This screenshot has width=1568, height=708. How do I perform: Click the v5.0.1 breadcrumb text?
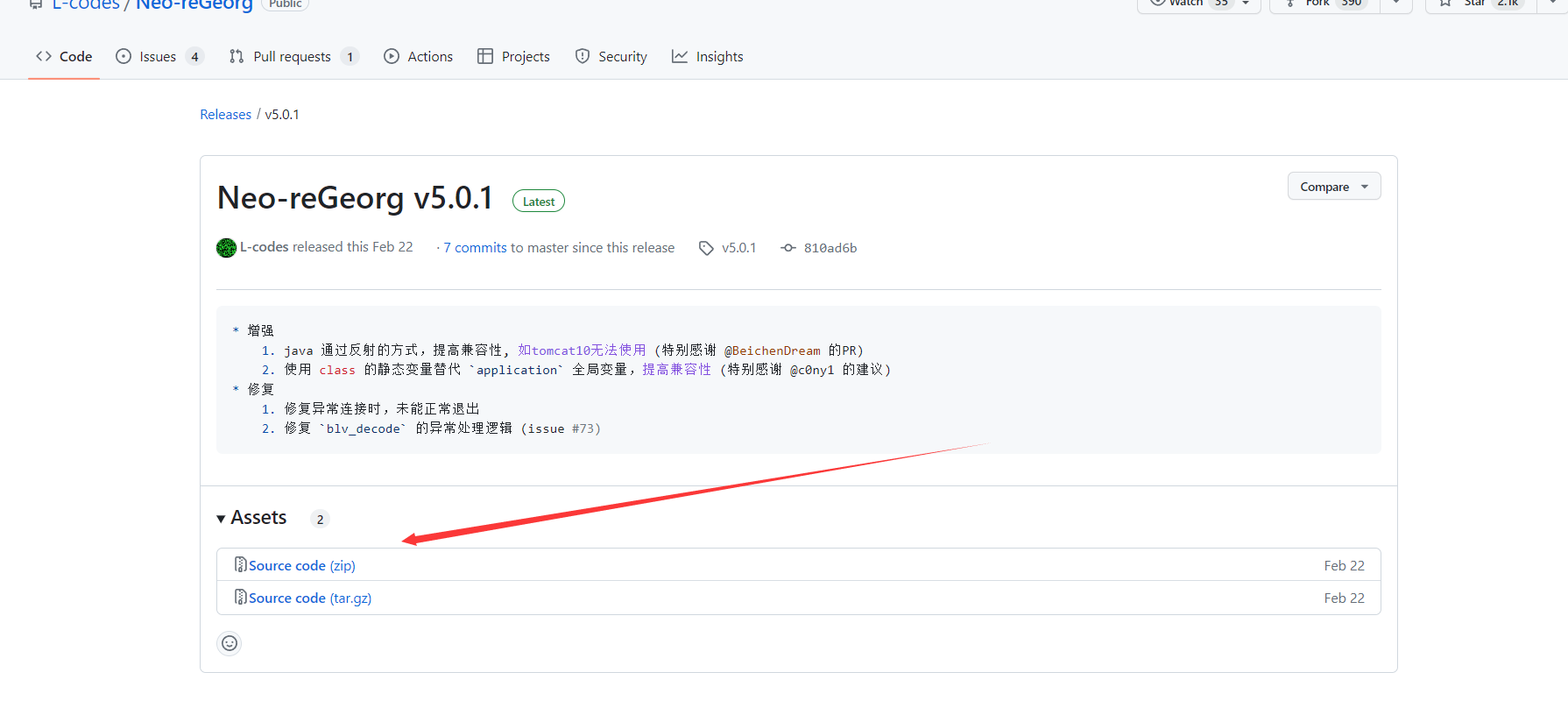282,115
